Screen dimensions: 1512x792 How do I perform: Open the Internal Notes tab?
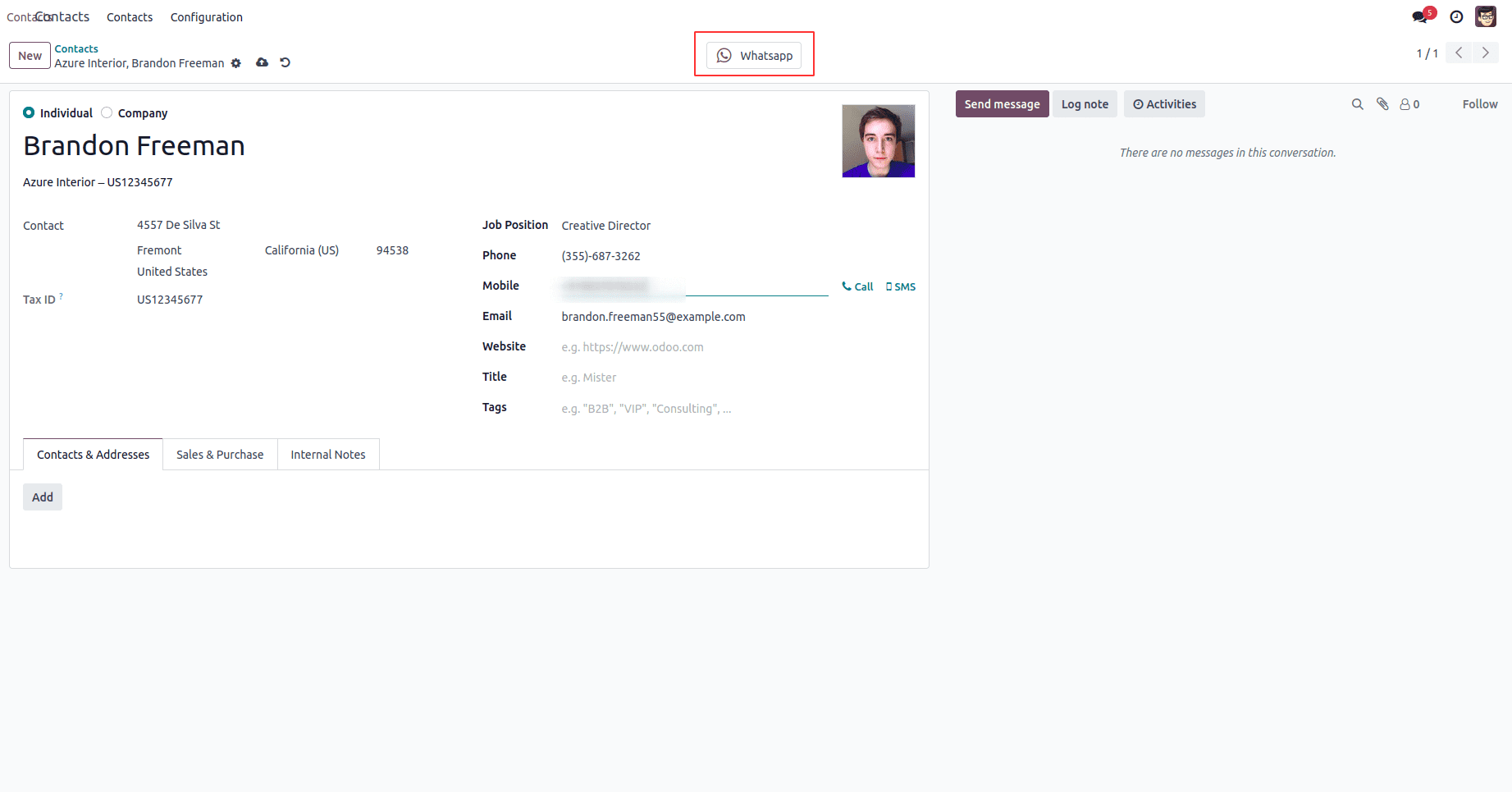327,454
